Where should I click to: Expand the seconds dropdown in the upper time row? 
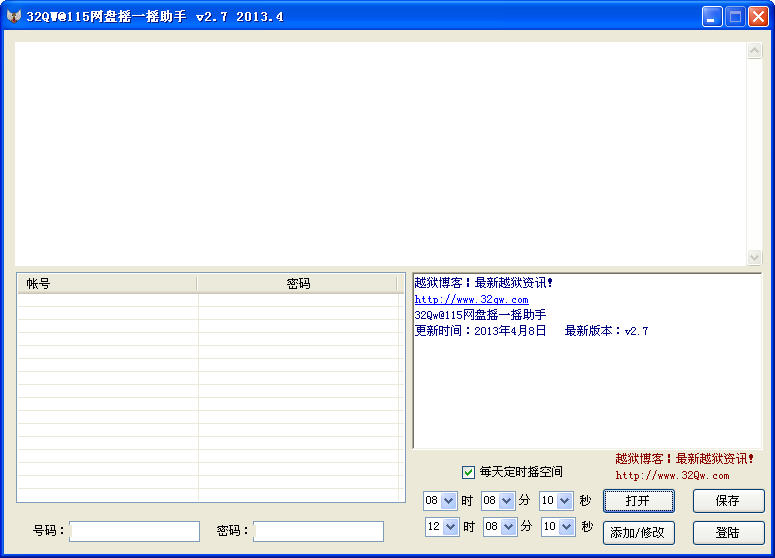(565, 501)
